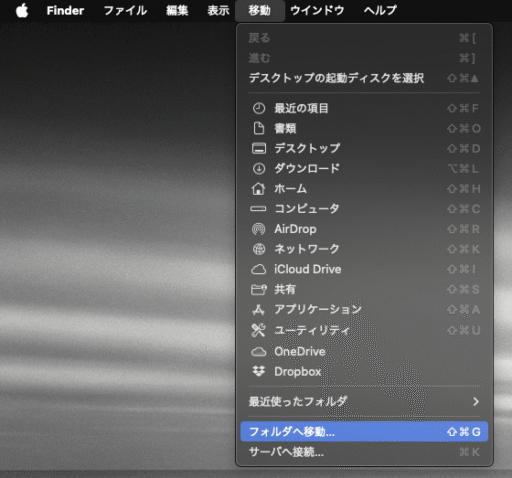Click the ユーティリティ tools icon
The image size is (512, 478).
(x=259, y=330)
